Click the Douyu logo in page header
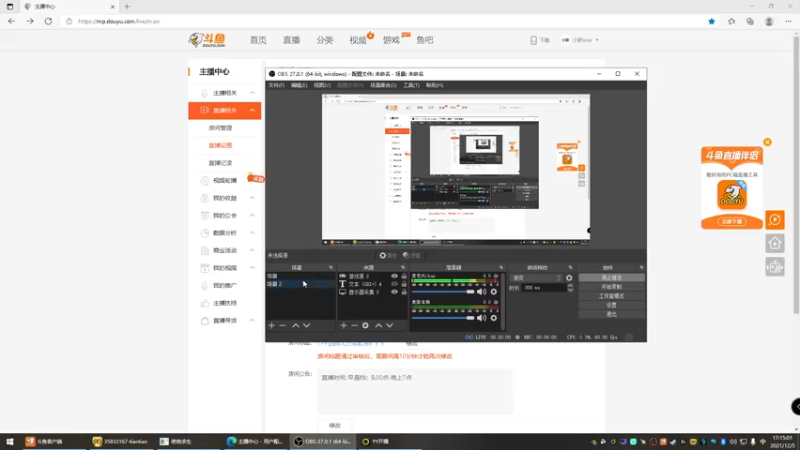The height and width of the screenshot is (450, 800). pyautogui.click(x=207, y=40)
